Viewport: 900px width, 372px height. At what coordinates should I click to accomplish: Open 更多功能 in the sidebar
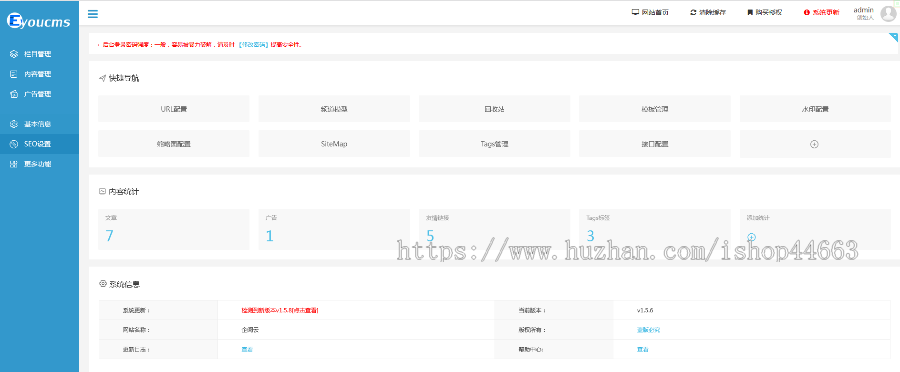[39, 164]
